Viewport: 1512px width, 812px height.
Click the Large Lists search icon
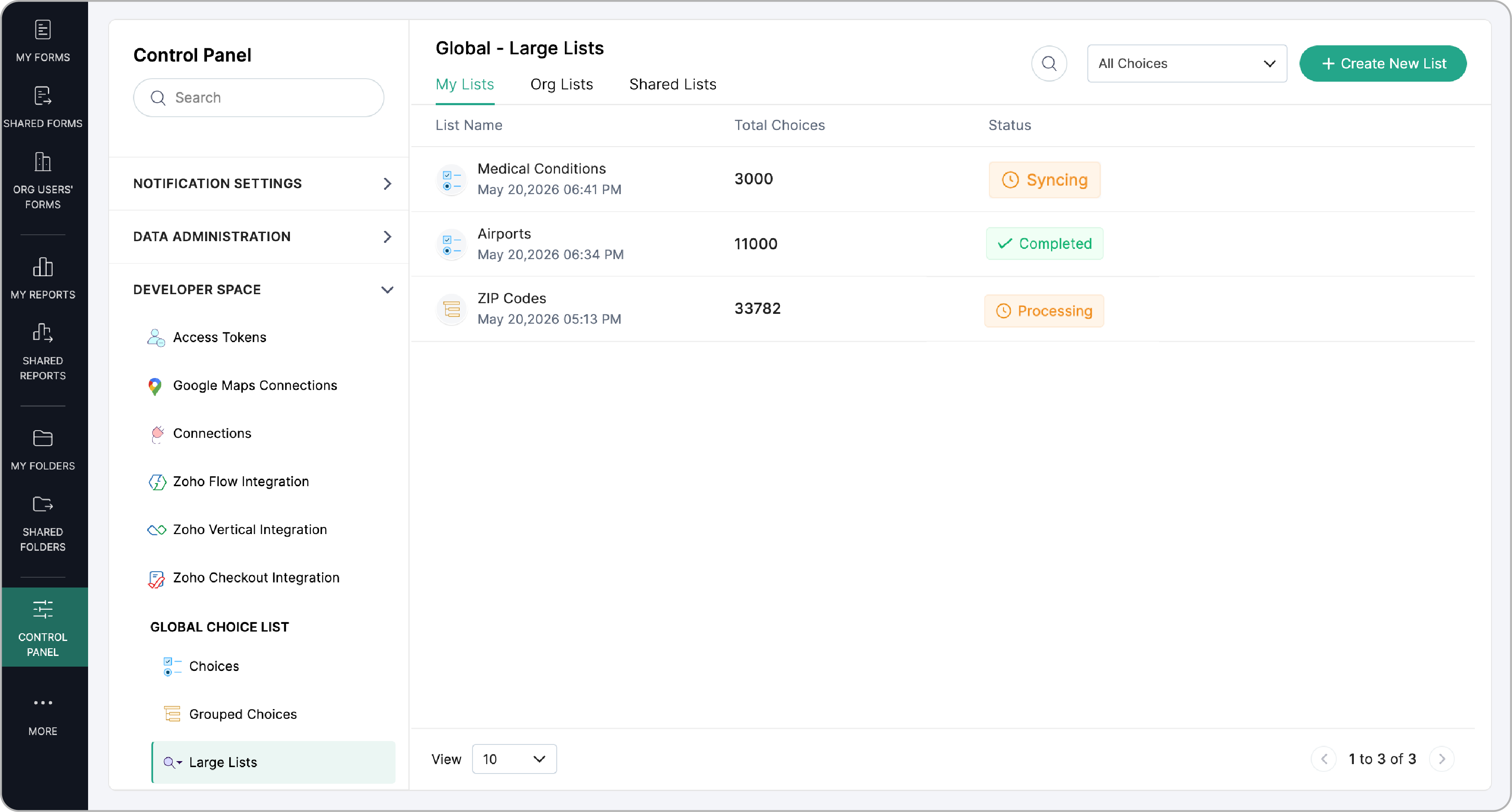point(172,763)
